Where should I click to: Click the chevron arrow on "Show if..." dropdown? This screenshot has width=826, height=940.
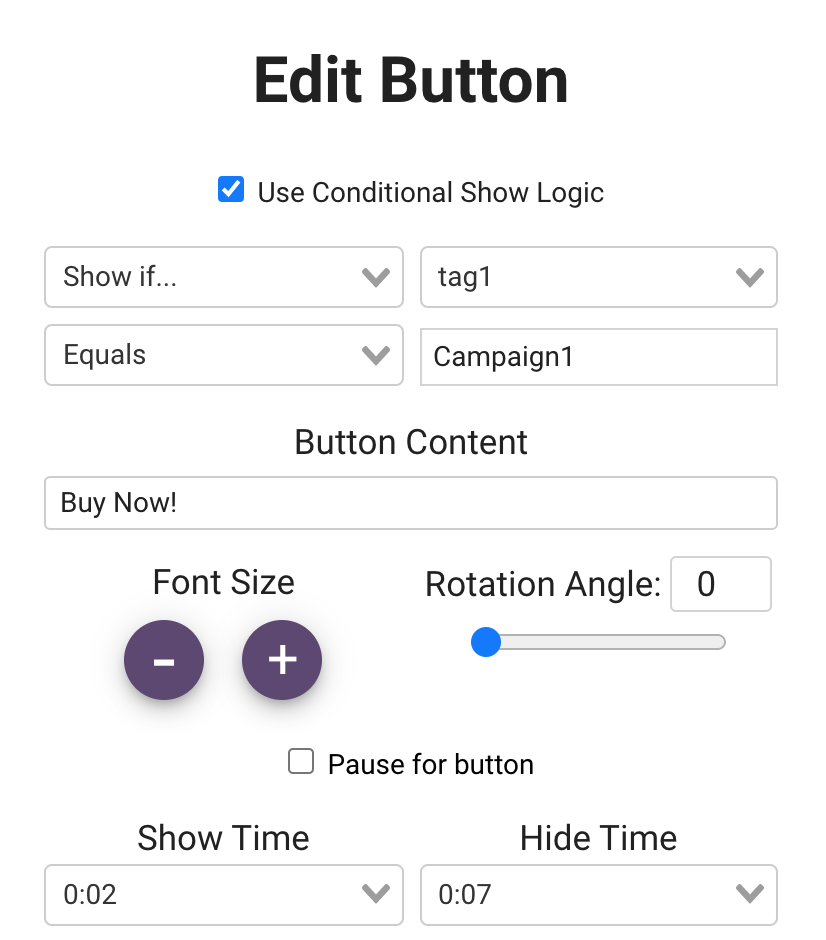click(375, 277)
